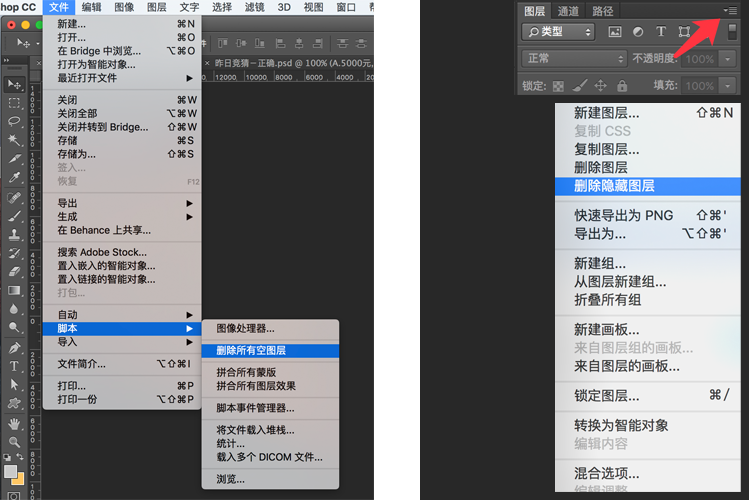The width and height of the screenshot is (750, 500).
Task: Toggle layer filtering switch on/off
Action: [x=732, y=32]
